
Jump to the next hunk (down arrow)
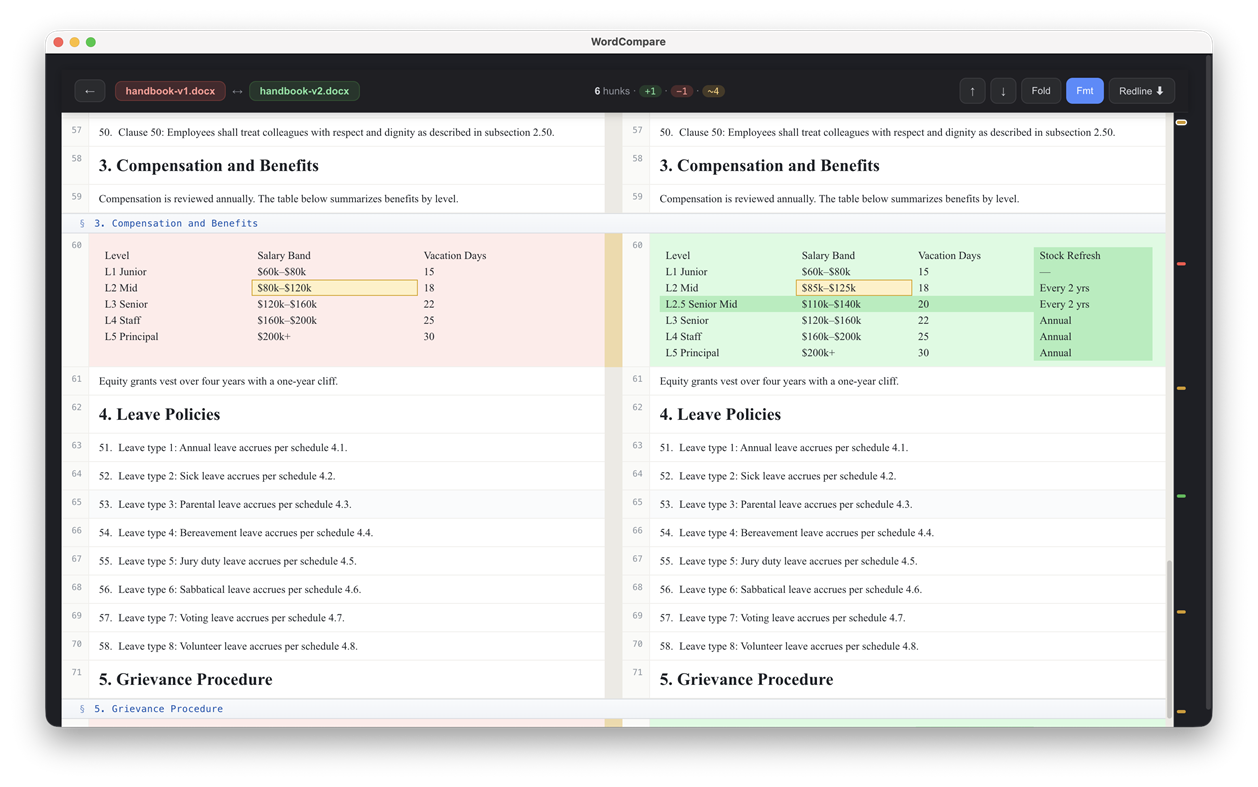point(1003,91)
